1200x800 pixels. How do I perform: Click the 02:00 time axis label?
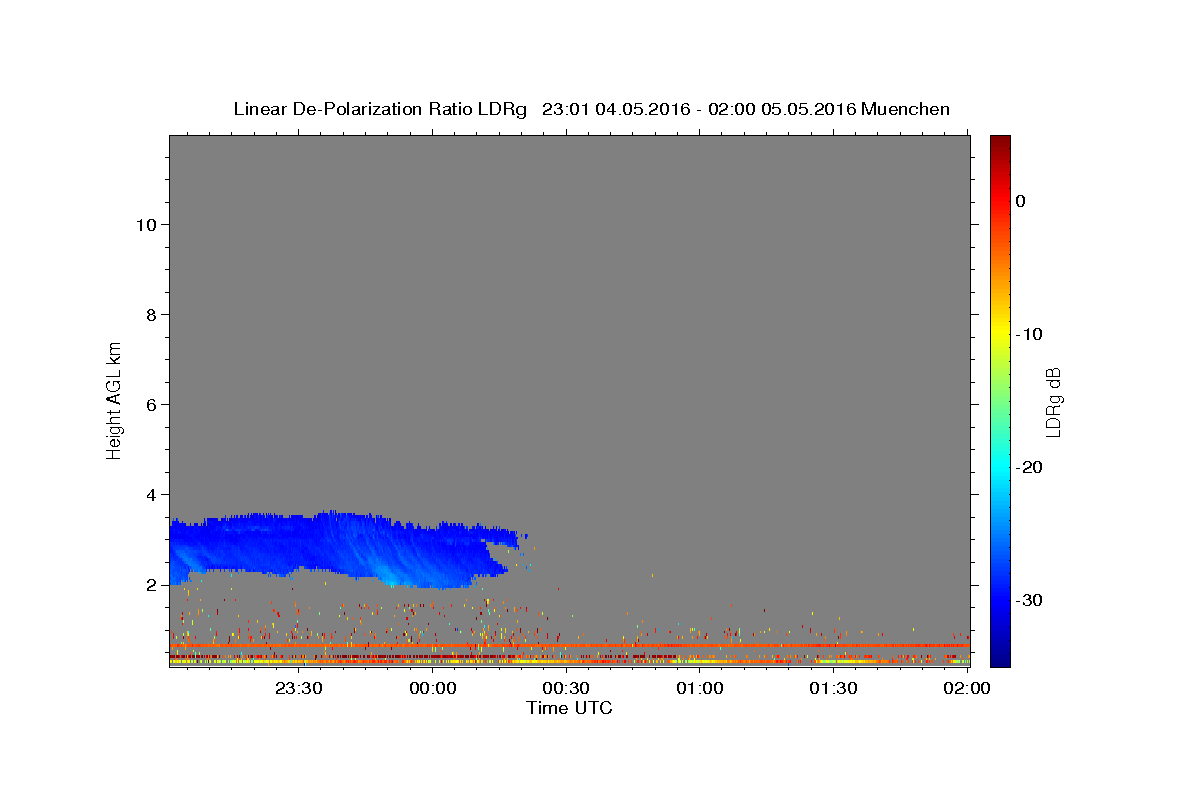(x=967, y=688)
